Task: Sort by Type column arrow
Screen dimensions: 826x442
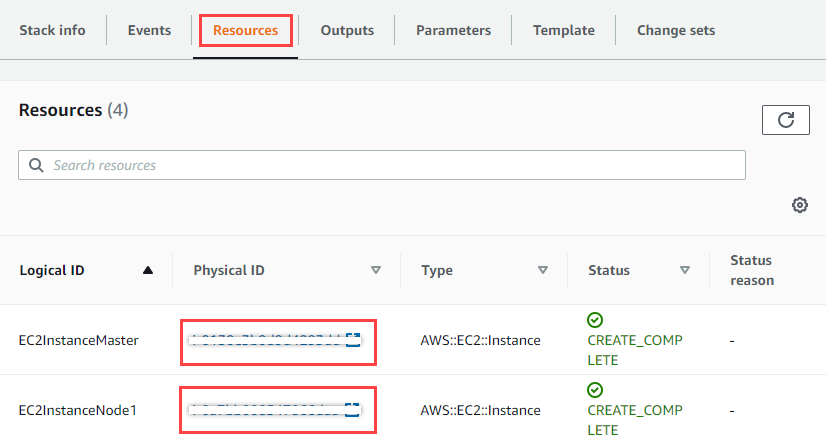Action: pos(543,270)
